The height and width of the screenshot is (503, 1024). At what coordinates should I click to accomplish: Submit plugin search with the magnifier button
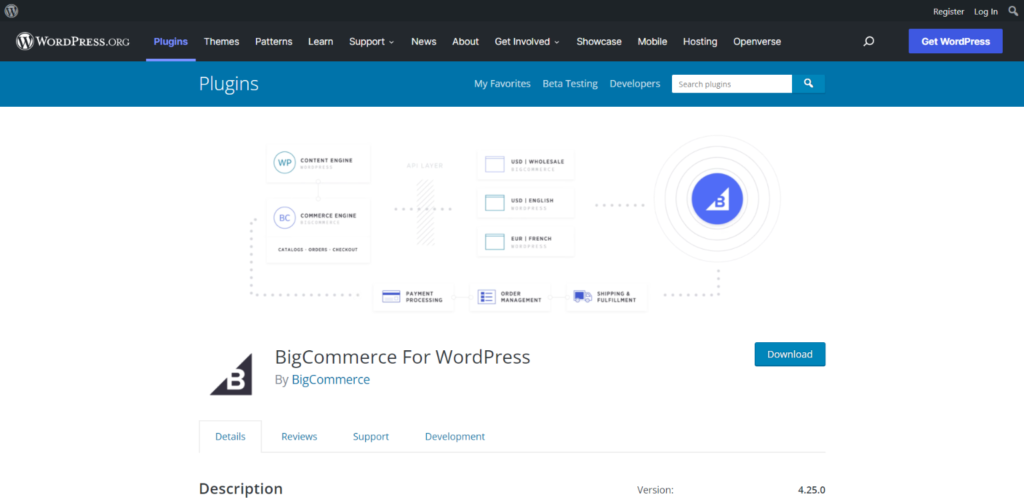tap(808, 84)
